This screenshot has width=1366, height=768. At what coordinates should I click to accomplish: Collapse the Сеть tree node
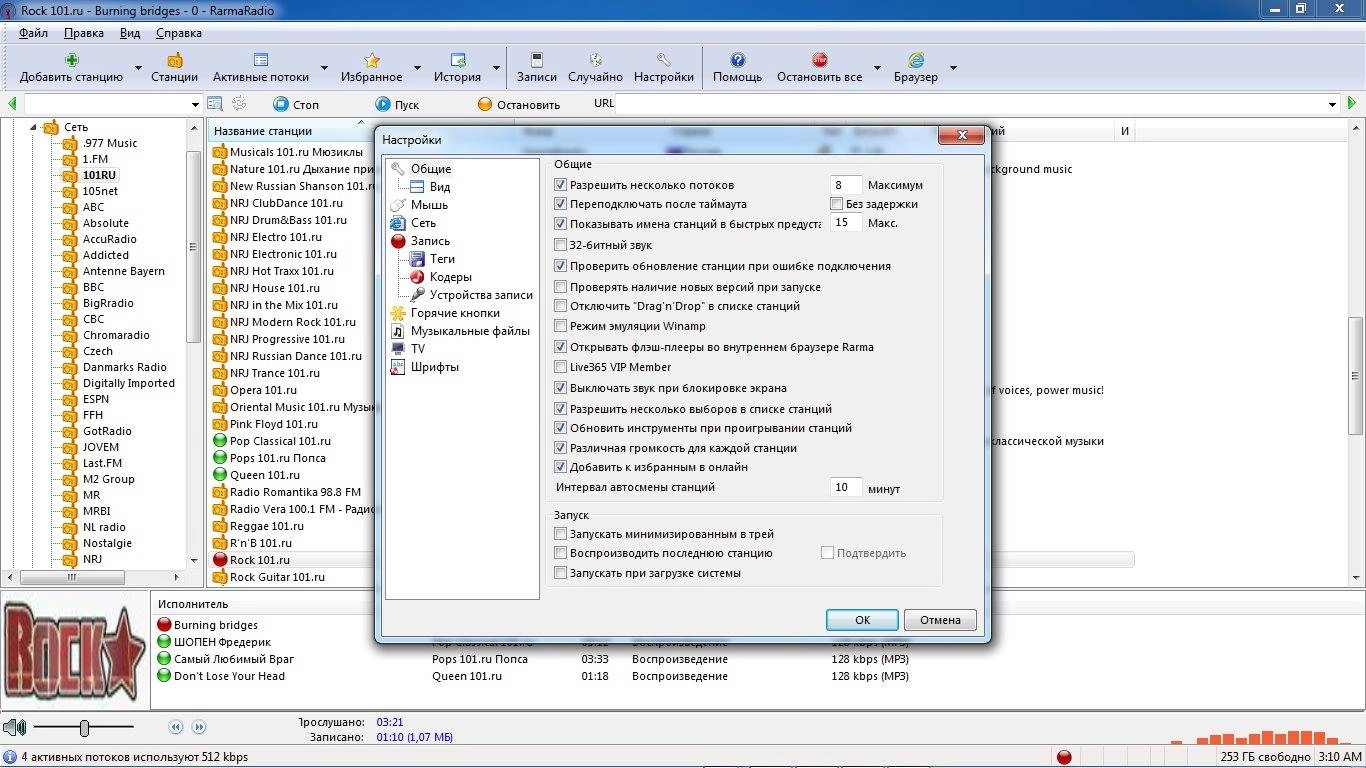coord(33,127)
